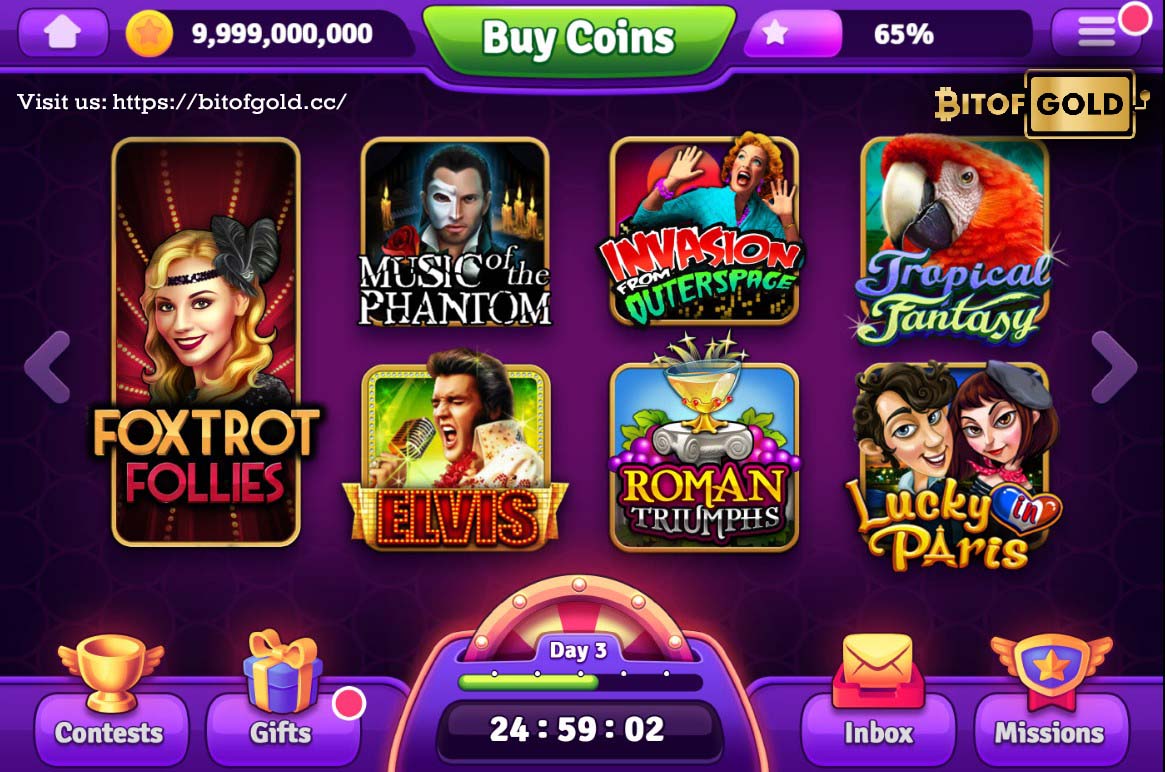Screen dimensions: 1165x772
Task: Click the gold coin star icon
Action: 149,33
